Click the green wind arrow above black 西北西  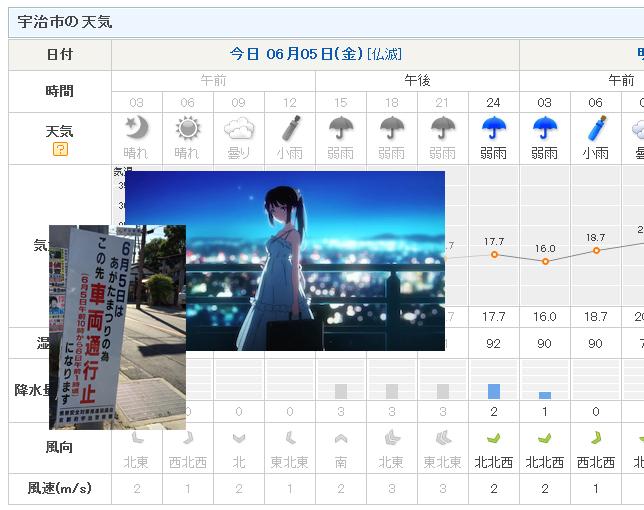(x=596, y=438)
